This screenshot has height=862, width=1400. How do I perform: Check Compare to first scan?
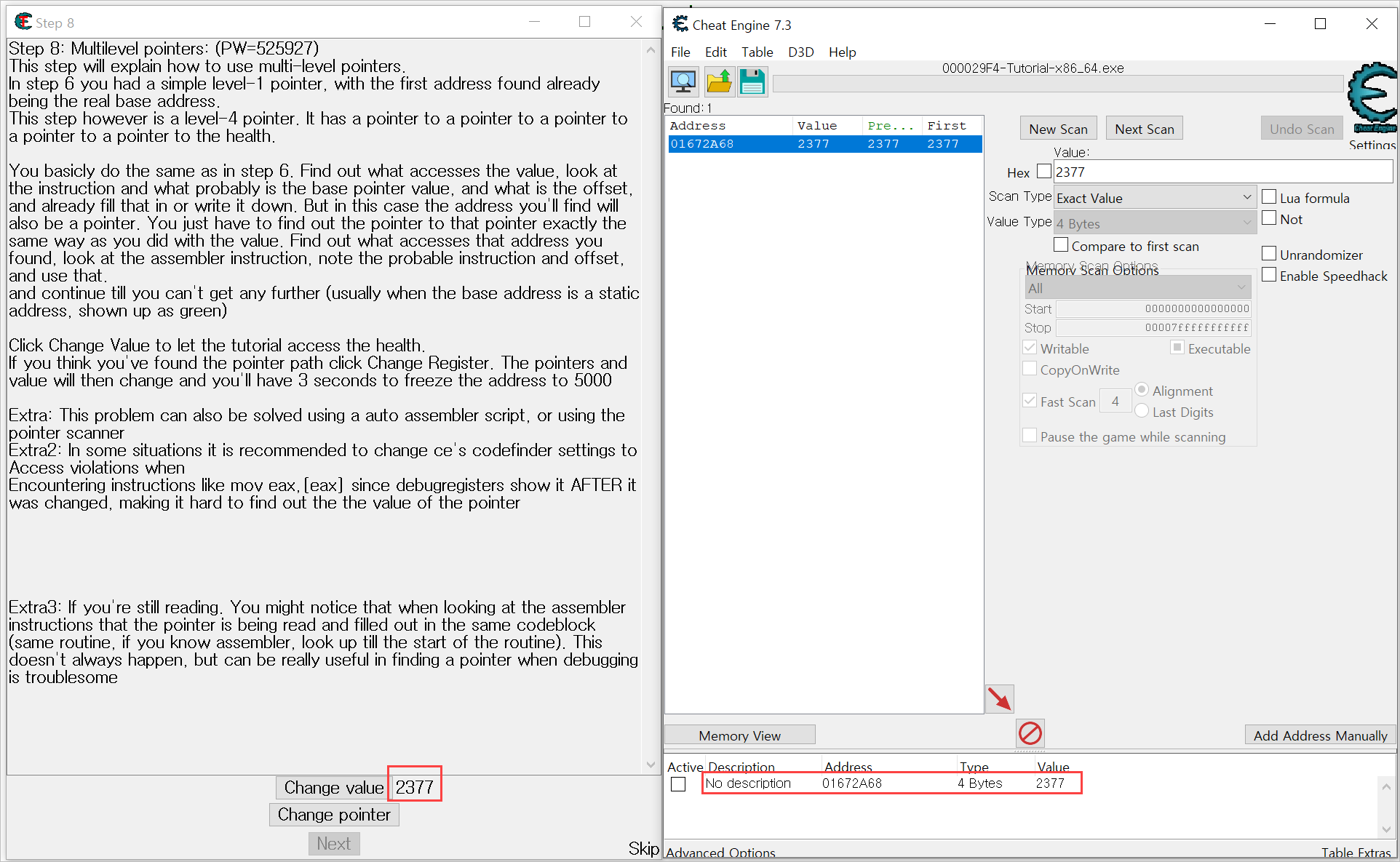click(x=1061, y=245)
